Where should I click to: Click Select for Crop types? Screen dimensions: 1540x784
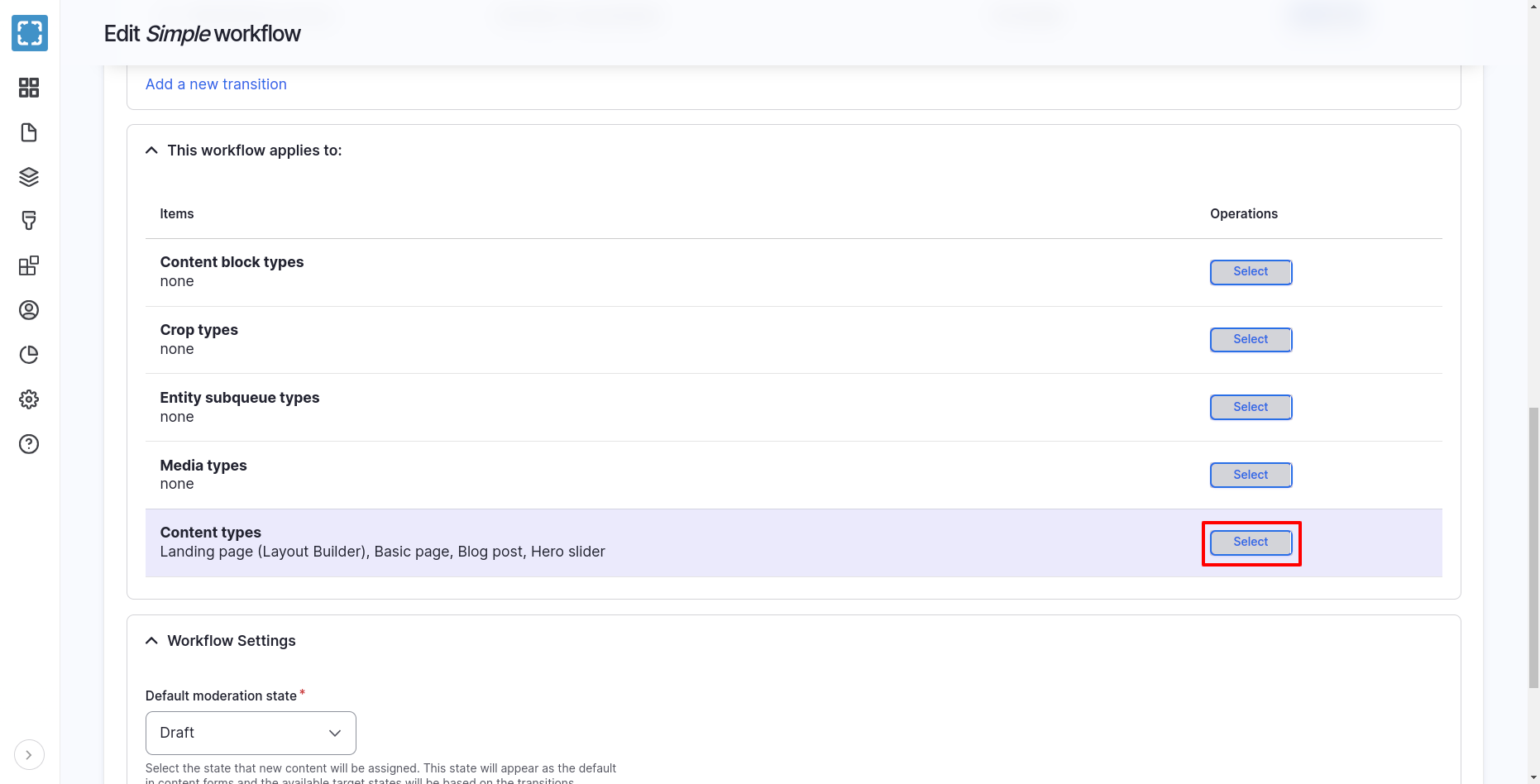(x=1251, y=340)
